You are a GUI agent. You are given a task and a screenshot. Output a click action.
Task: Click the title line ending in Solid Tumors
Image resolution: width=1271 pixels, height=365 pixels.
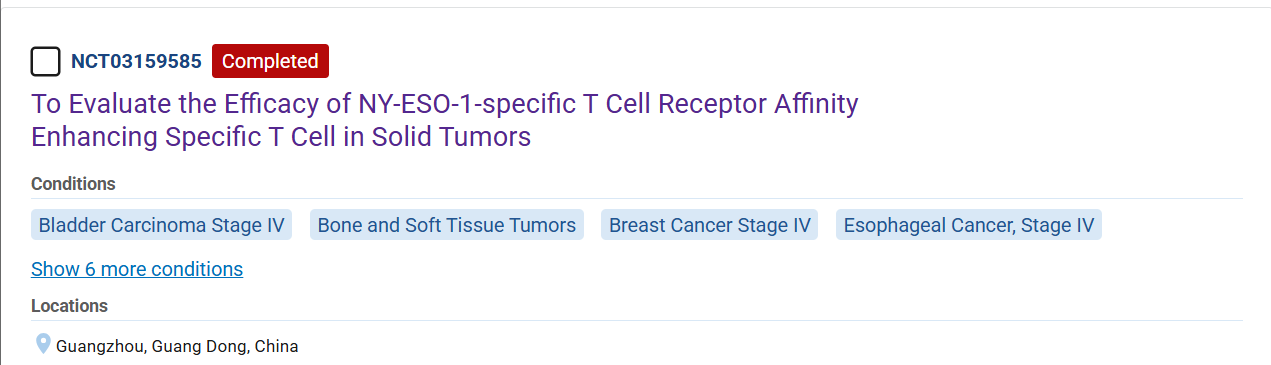(281, 137)
